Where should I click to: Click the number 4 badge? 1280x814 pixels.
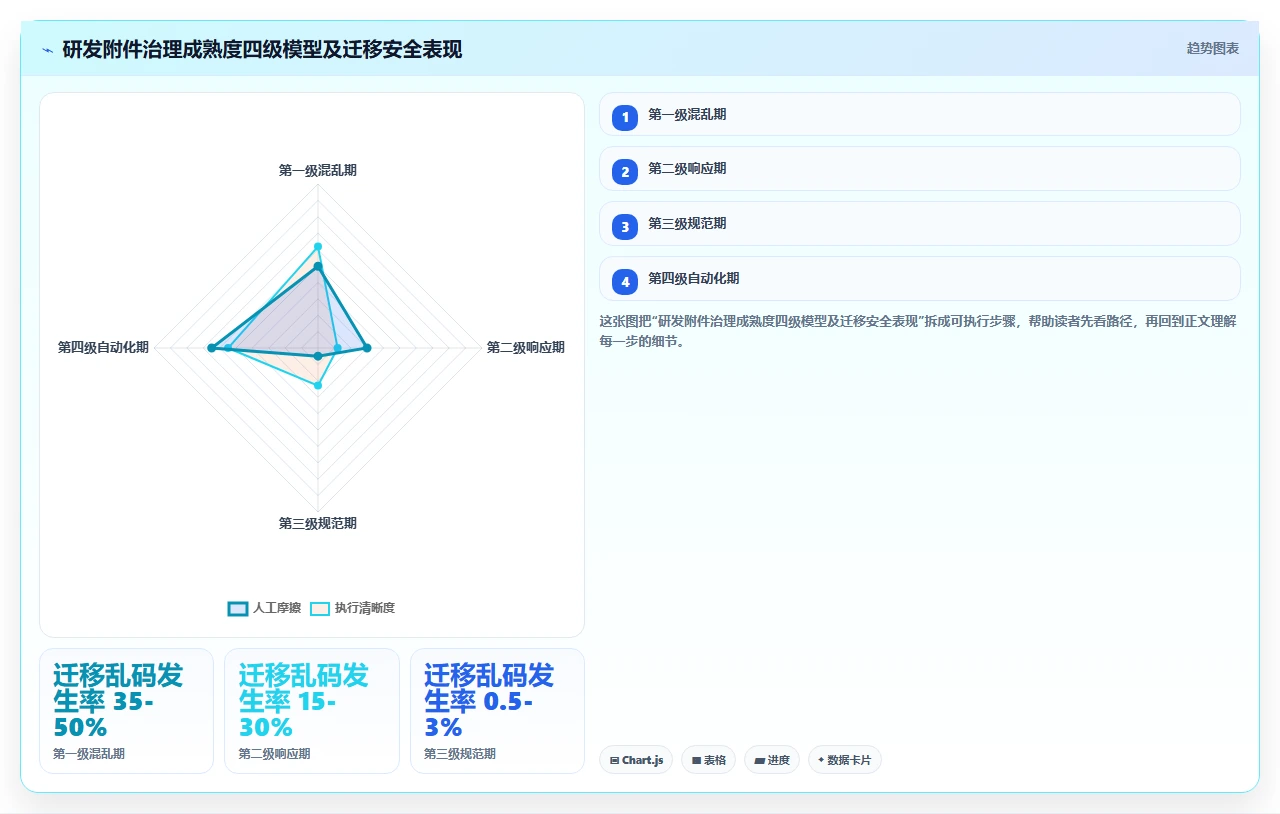point(625,282)
